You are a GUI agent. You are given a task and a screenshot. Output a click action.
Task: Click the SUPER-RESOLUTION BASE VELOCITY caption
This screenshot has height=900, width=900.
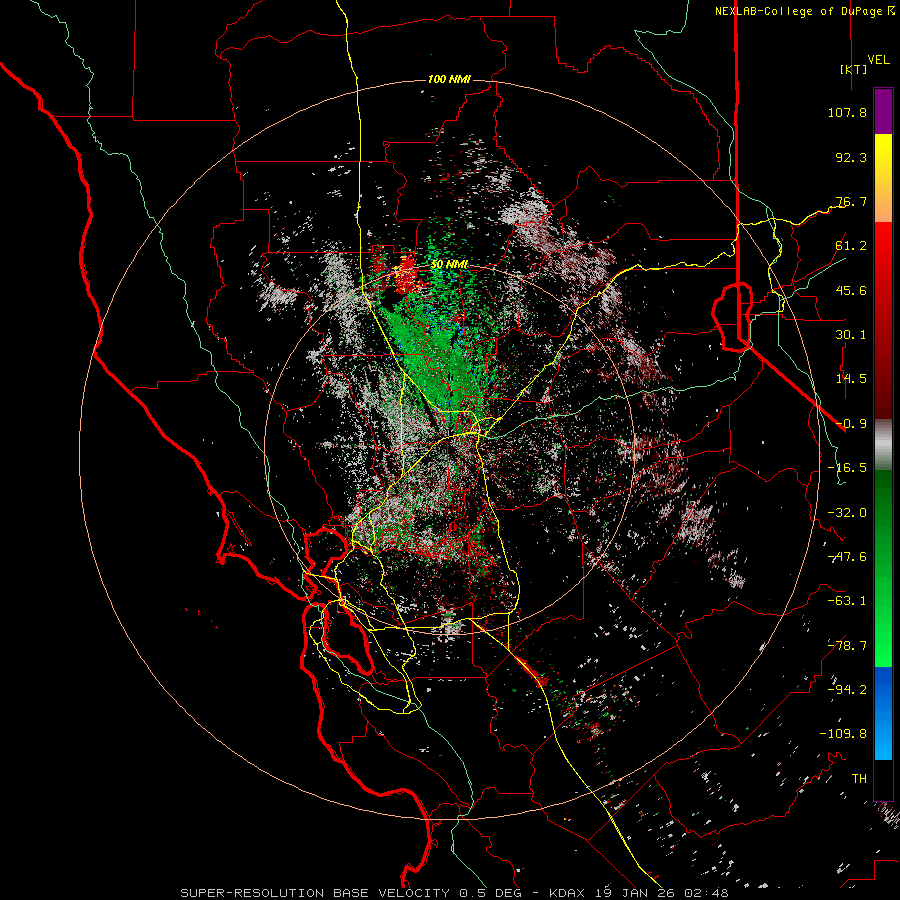pyautogui.click(x=317, y=893)
